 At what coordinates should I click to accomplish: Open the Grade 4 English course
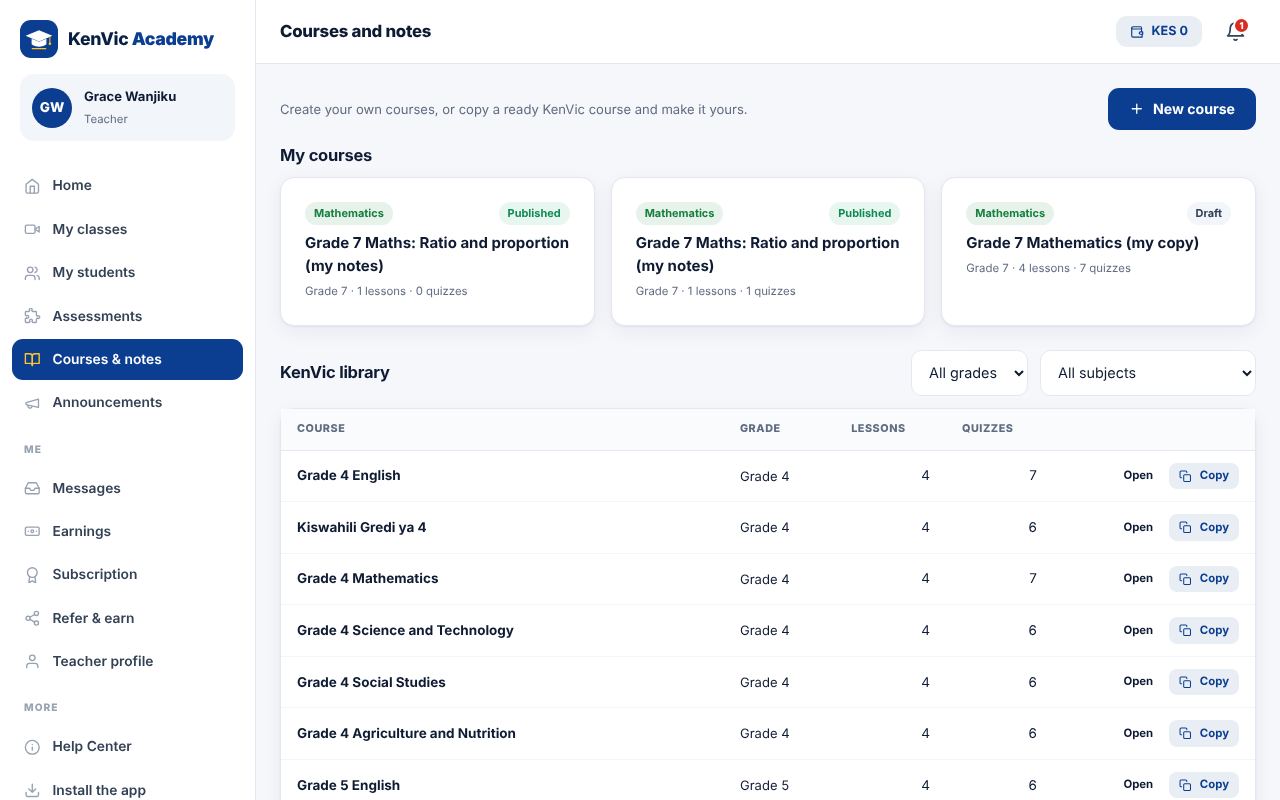(x=1138, y=476)
